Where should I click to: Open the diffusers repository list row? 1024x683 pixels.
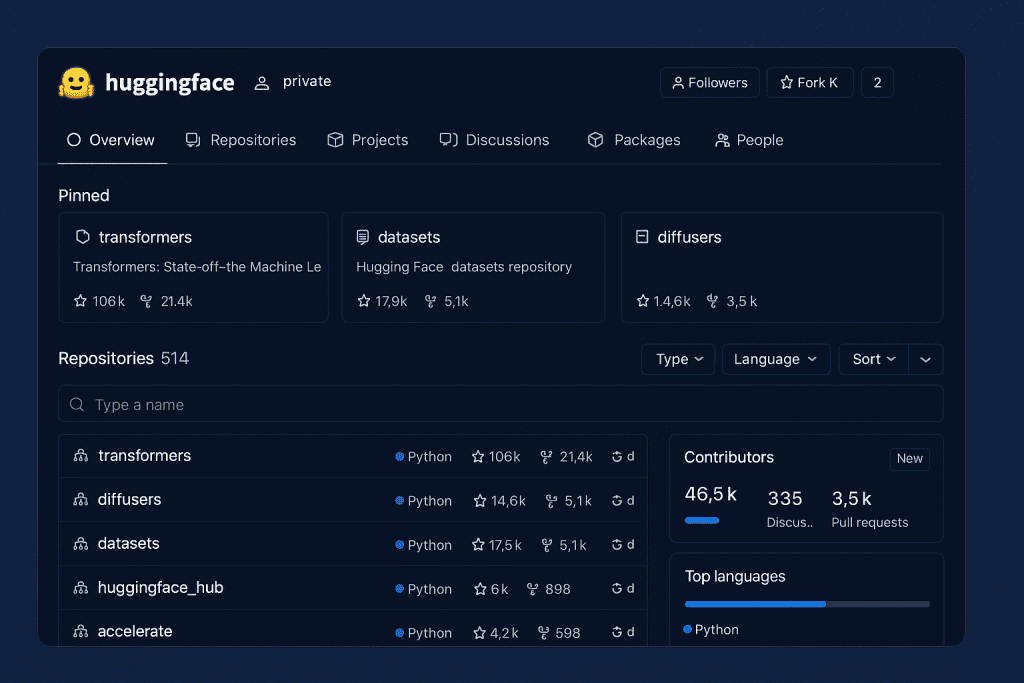point(353,500)
